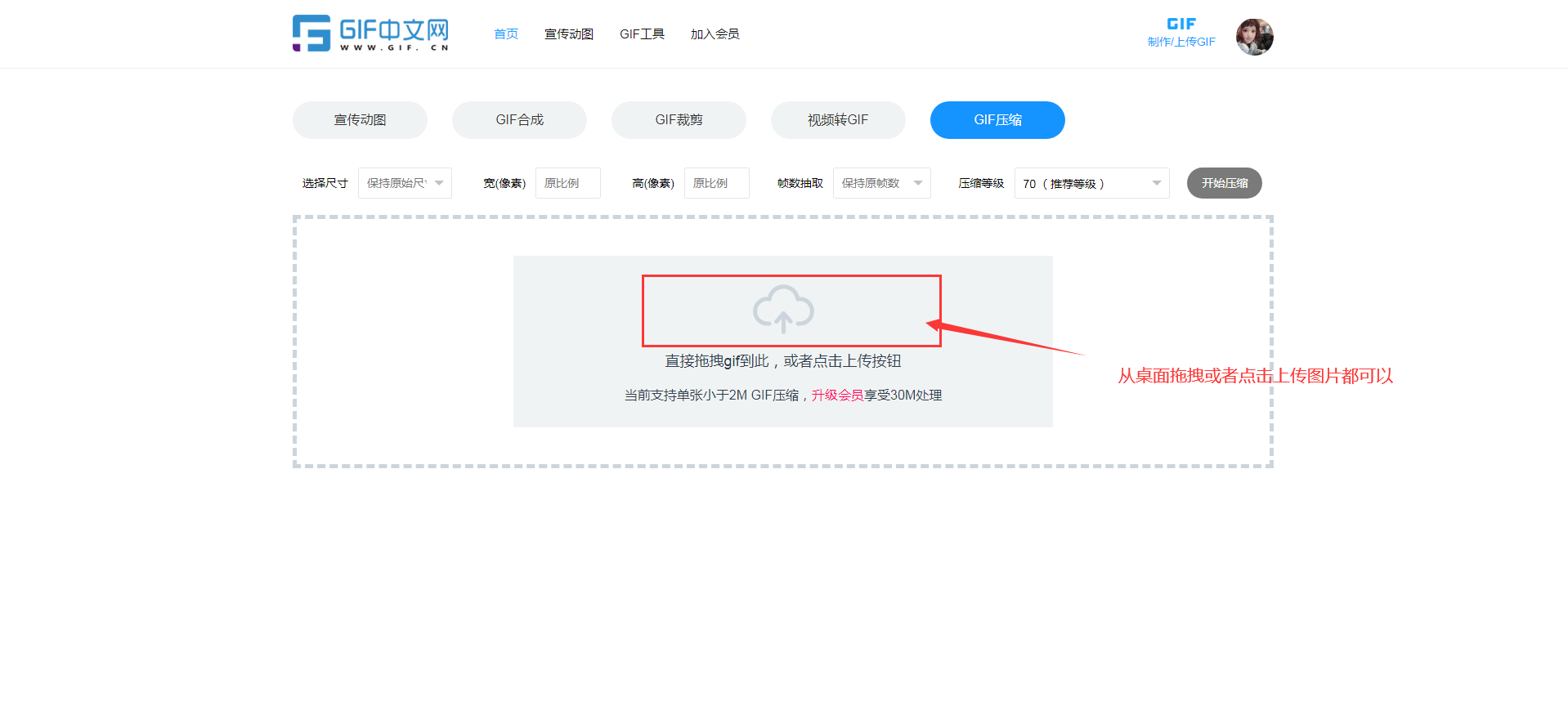Select the 视频转GIF tab
Viewport: 1568px width, 724px height.
(x=838, y=120)
